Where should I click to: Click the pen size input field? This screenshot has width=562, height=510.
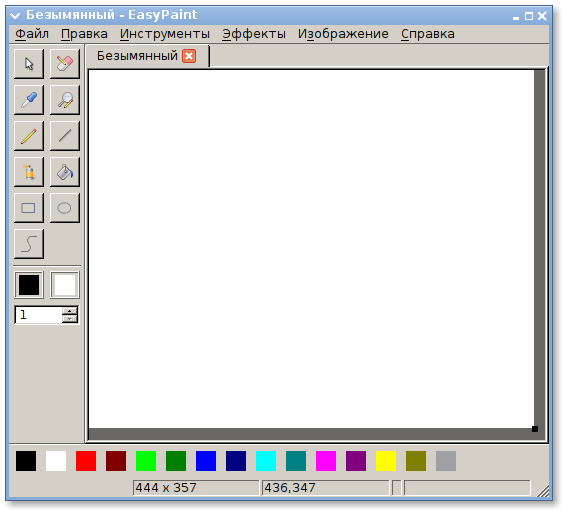[38, 315]
